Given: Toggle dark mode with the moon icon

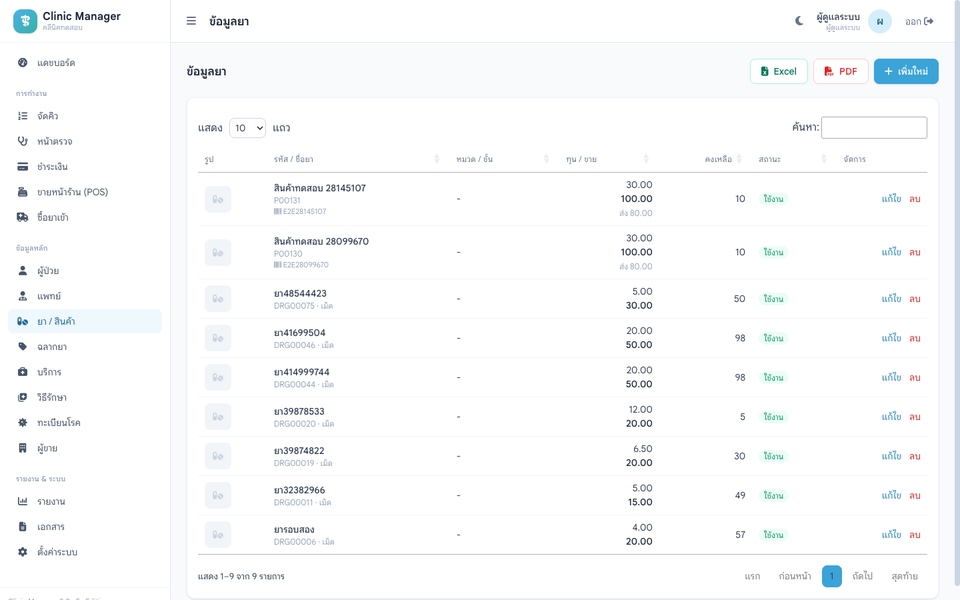Looking at the screenshot, I should point(799,21).
